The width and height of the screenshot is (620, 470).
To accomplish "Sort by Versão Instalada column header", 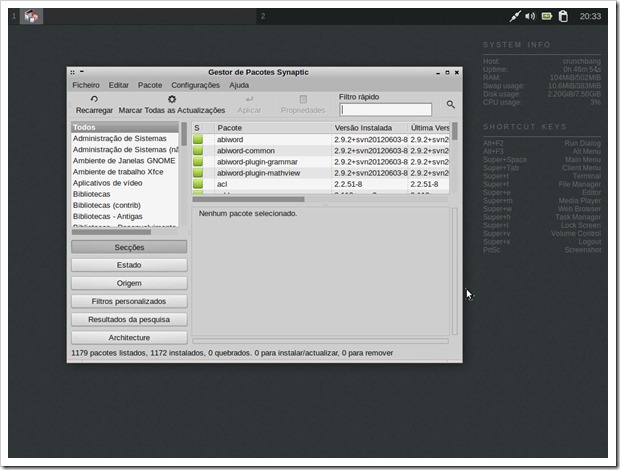I will click(x=369, y=128).
